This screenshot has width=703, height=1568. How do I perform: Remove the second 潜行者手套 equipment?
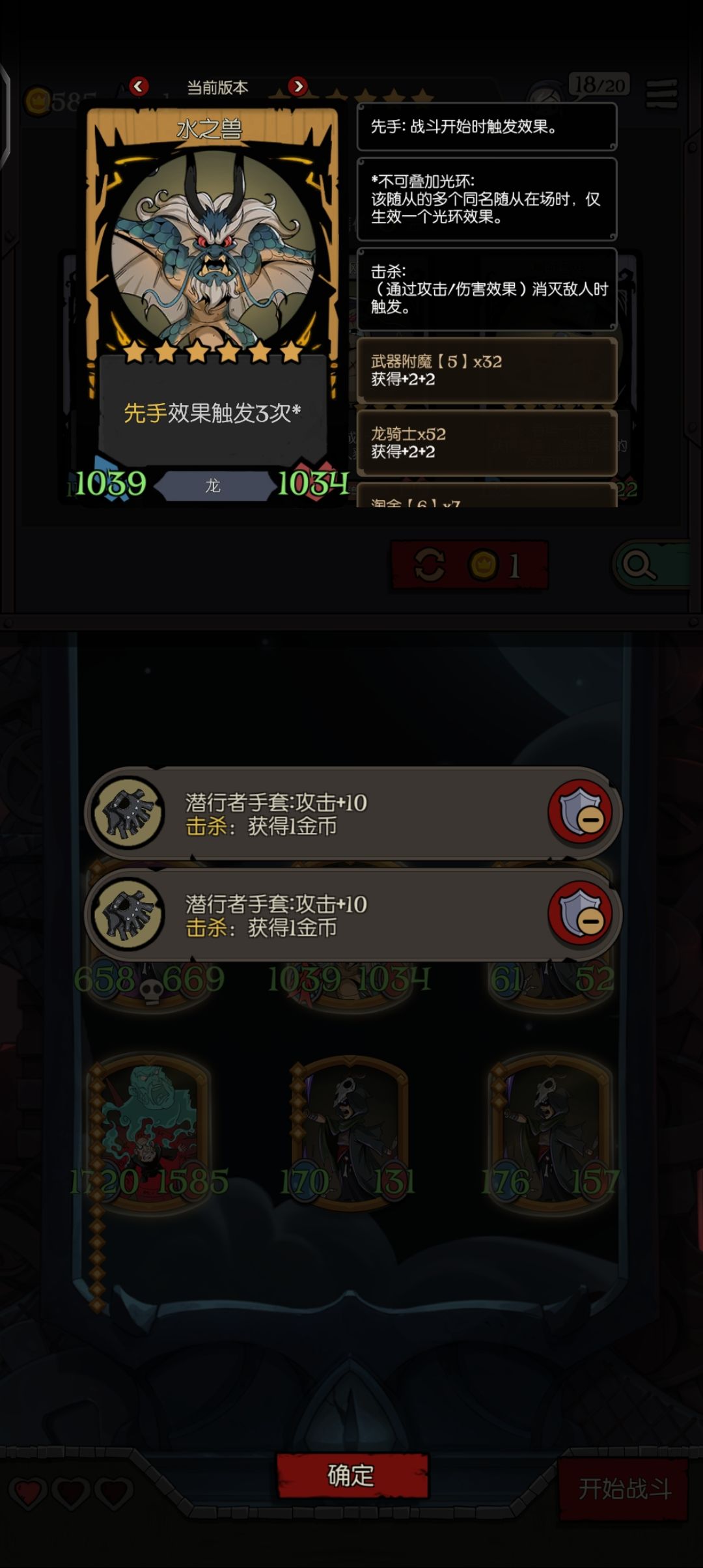[x=581, y=913]
